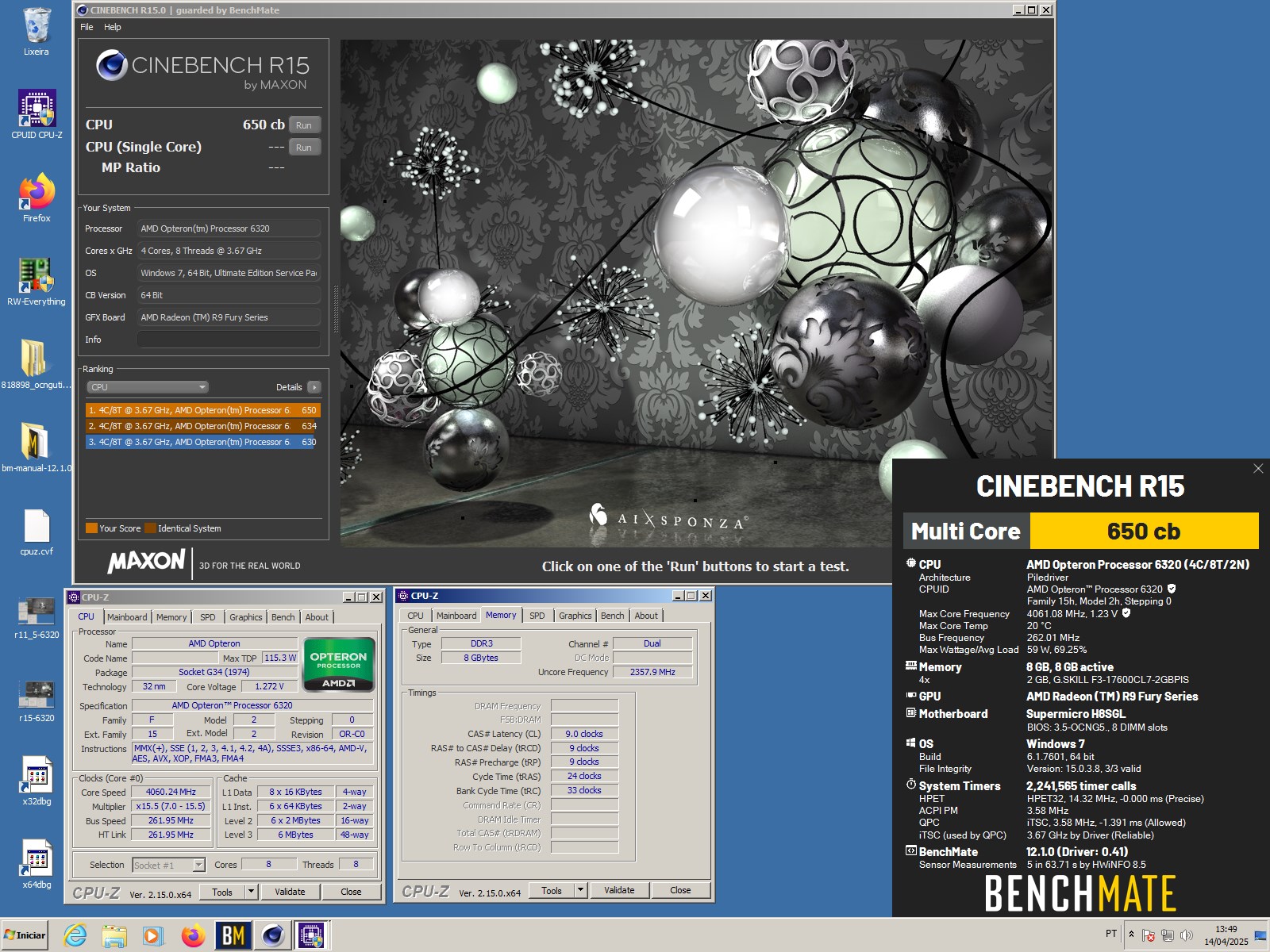Viewport: 1270px width, 952px height.
Task: Open Tools dropdown arrow in left CPU-Z
Action: [251, 892]
